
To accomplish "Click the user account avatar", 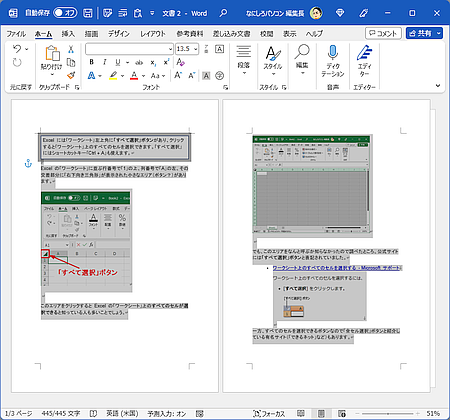I will (x=316, y=13).
